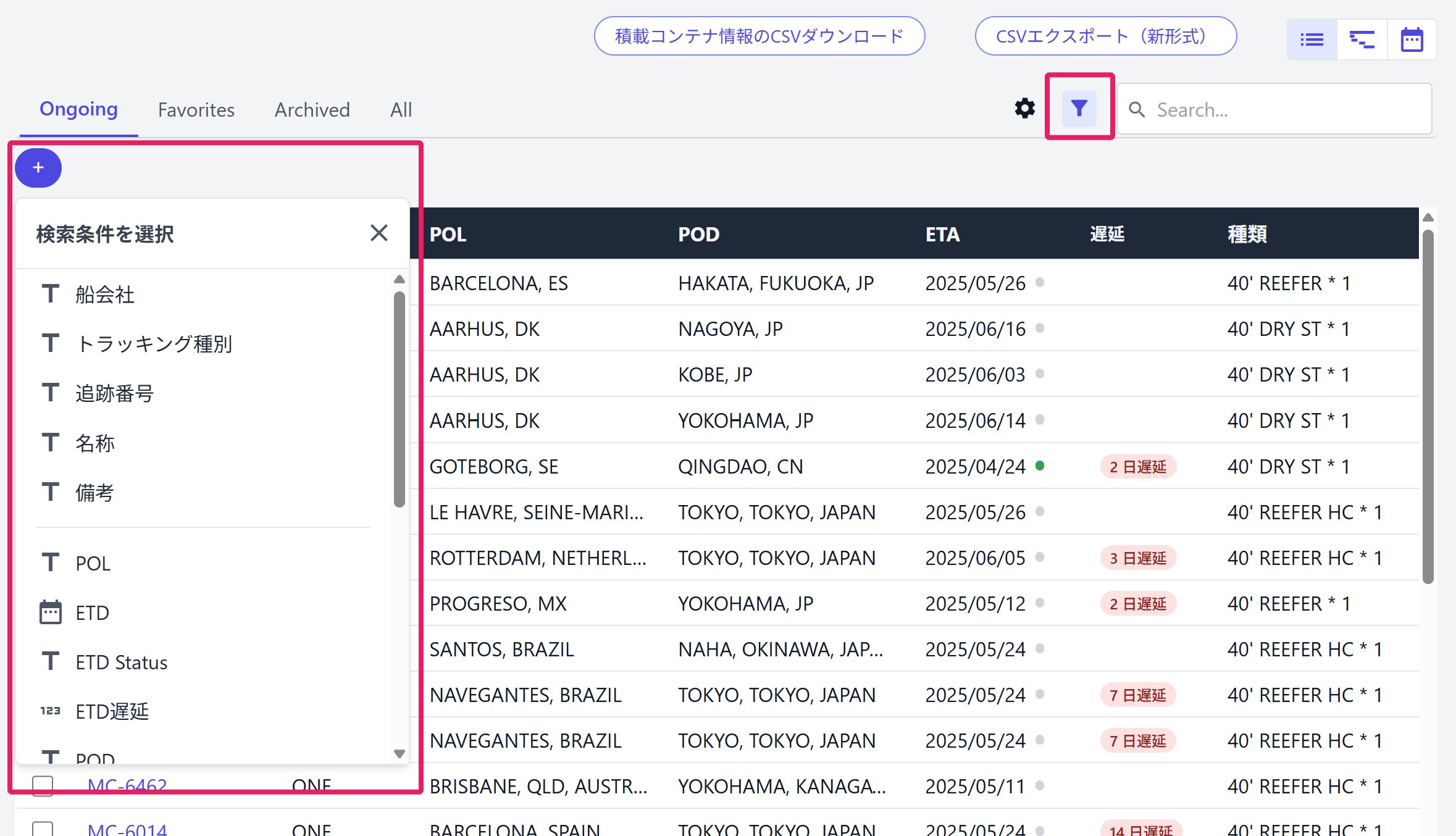Click LE HAVRE, SEINE-MARI... cell
Screen dimensions: 1456x836
click(x=536, y=512)
